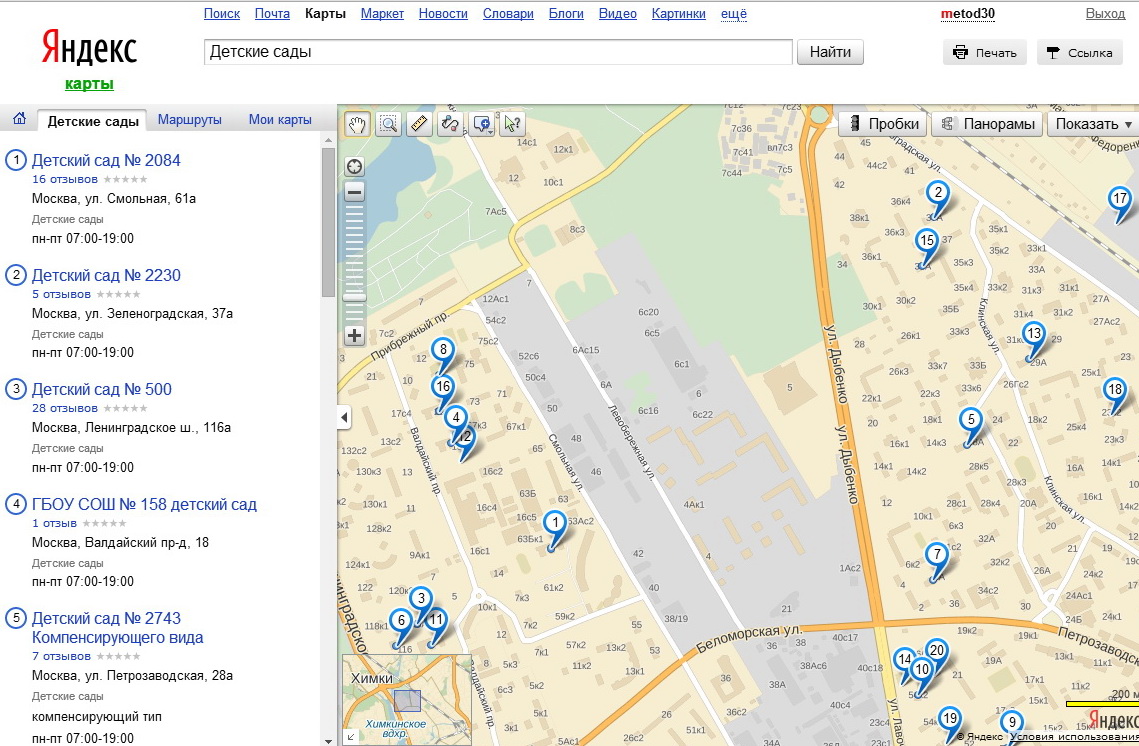
Task: Open Детский сад № 2084 result link
Action: [x=106, y=160]
